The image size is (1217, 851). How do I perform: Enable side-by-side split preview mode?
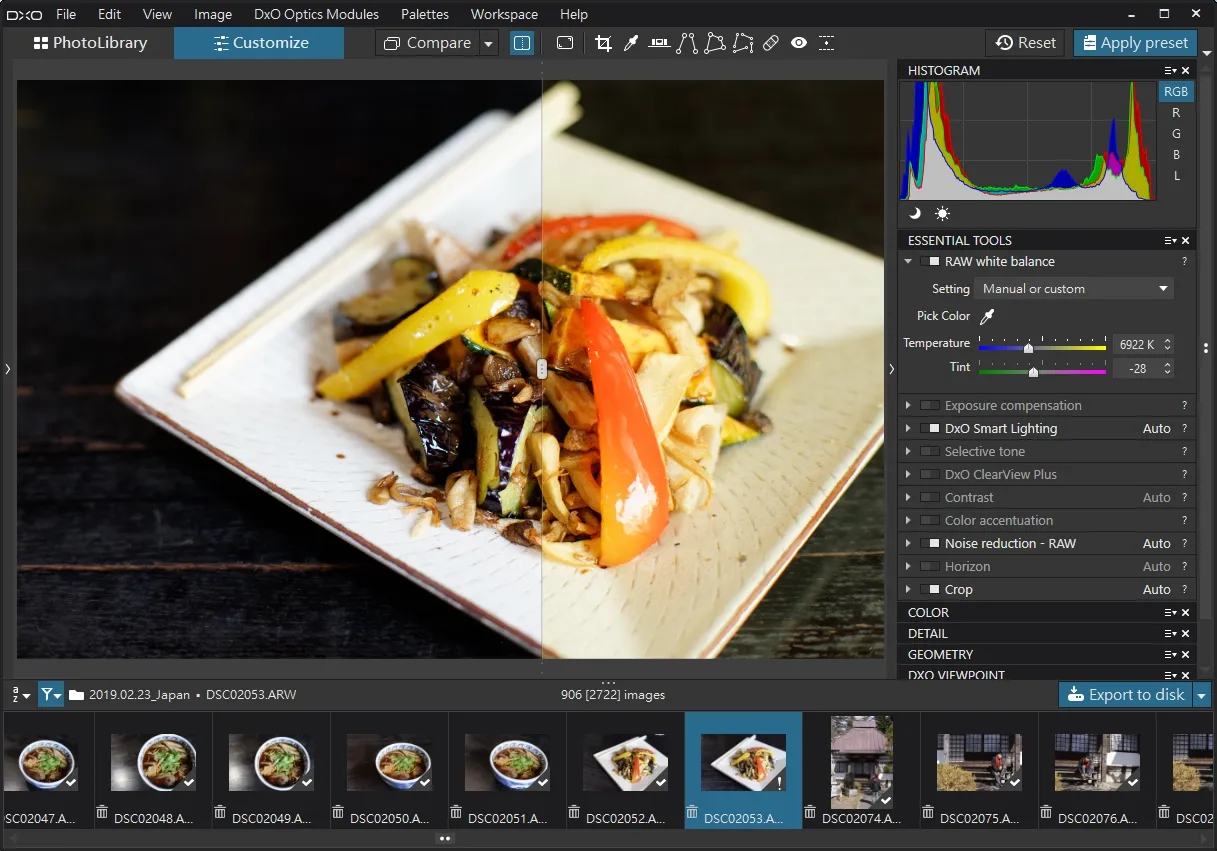(x=522, y=43)
